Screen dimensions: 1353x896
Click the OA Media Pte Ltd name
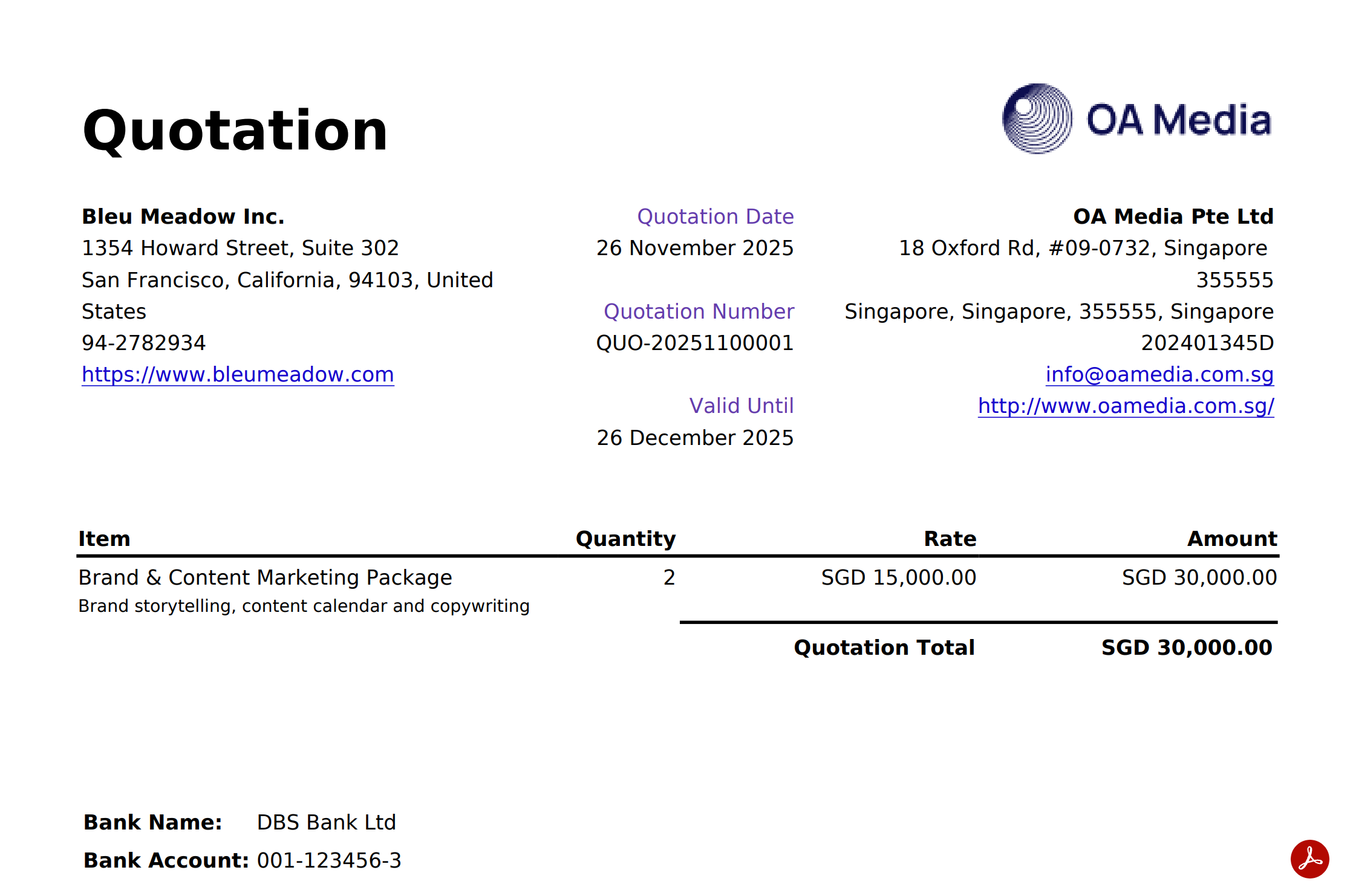point(1173,216)
